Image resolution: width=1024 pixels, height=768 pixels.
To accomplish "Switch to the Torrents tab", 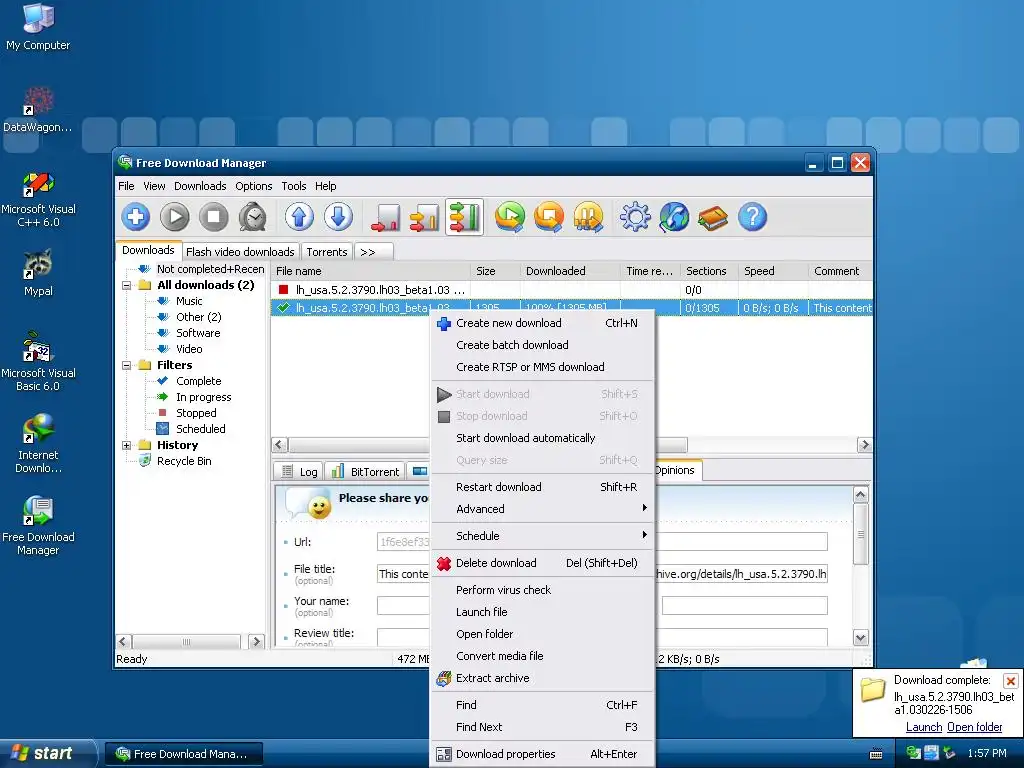I will 327,252.
